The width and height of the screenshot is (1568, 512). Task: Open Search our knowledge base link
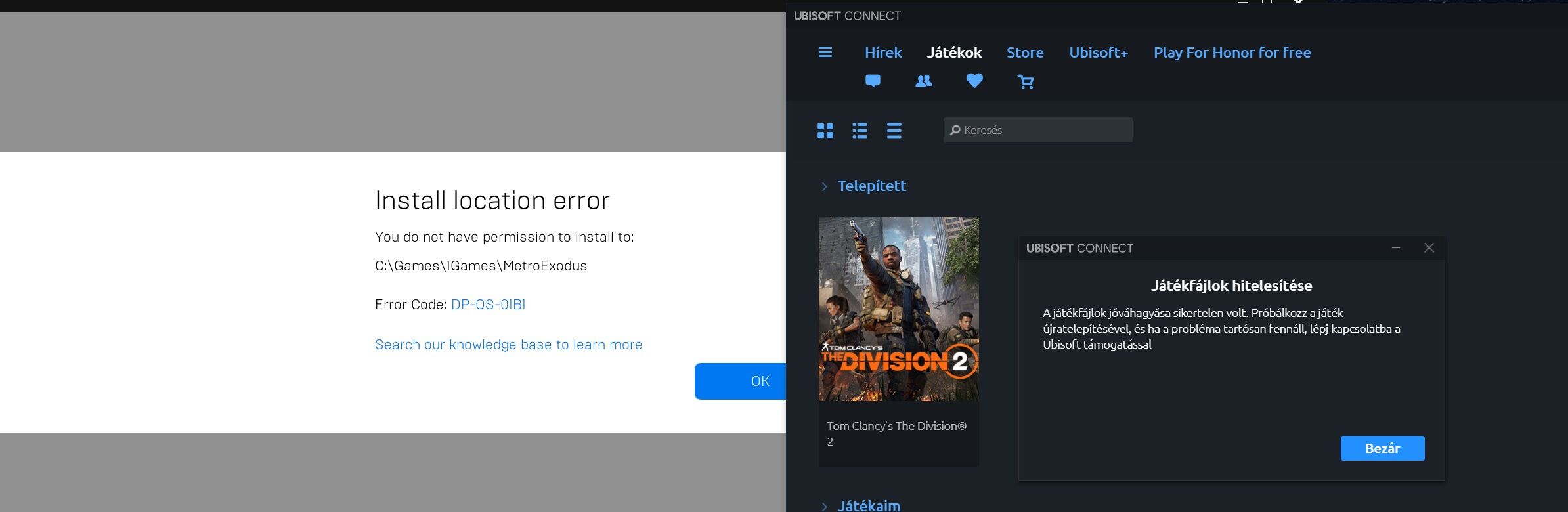508,345
